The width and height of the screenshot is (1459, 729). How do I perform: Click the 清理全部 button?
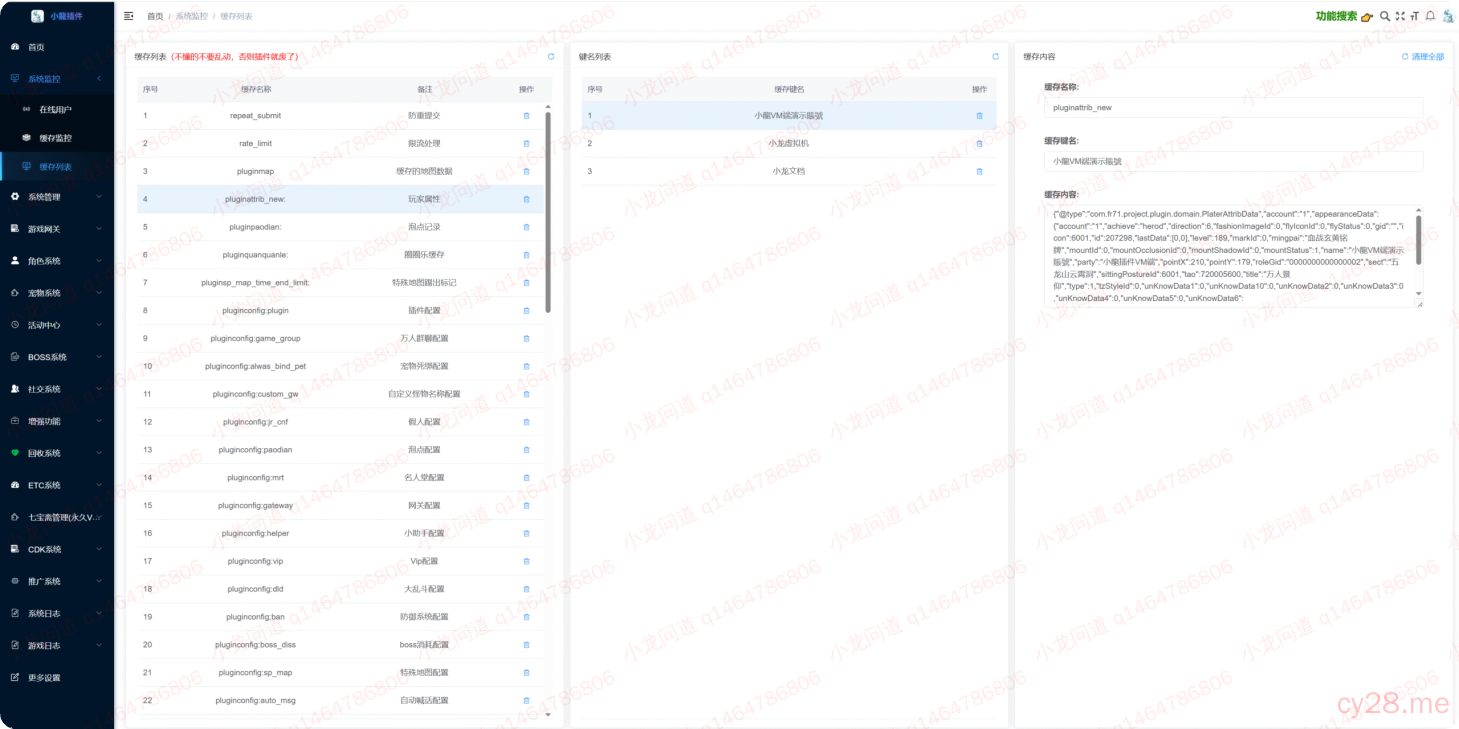1423,57
